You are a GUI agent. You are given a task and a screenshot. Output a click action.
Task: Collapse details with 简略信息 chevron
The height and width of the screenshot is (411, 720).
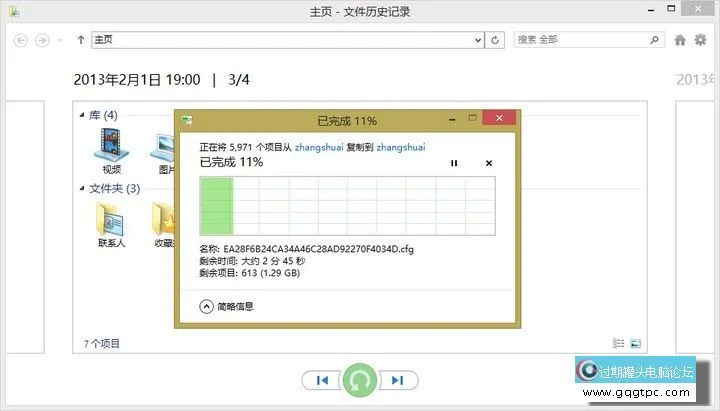(207, 306)
